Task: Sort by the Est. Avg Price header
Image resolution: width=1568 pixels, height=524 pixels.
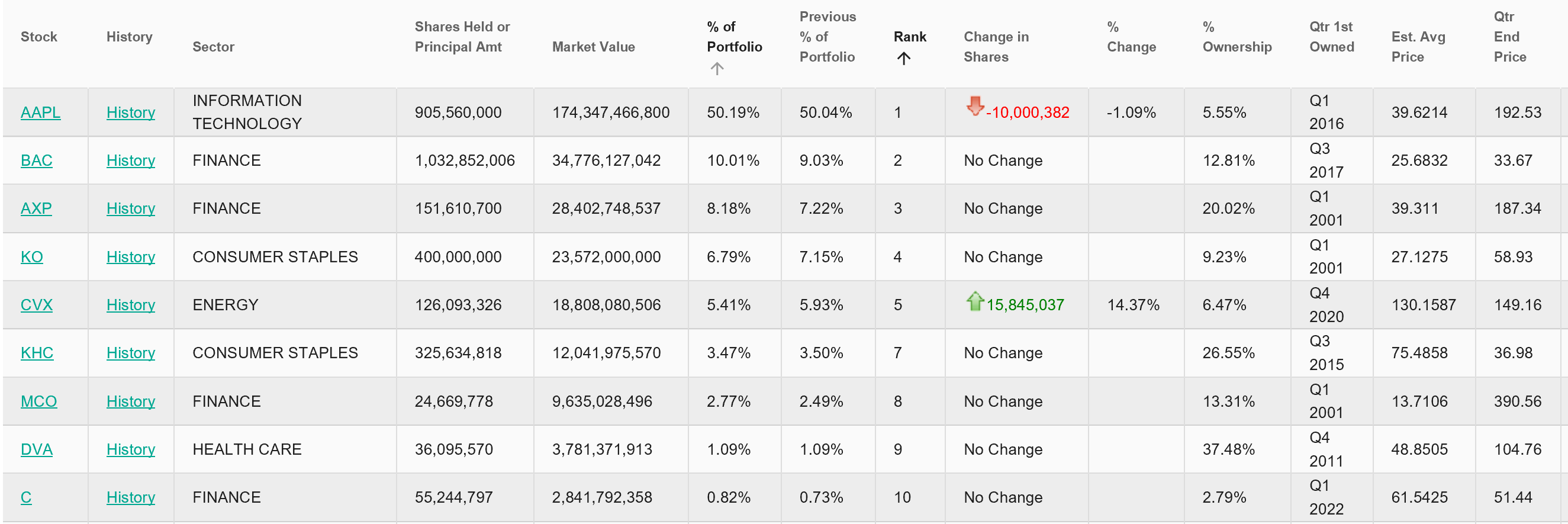Action: (1418, 47)
